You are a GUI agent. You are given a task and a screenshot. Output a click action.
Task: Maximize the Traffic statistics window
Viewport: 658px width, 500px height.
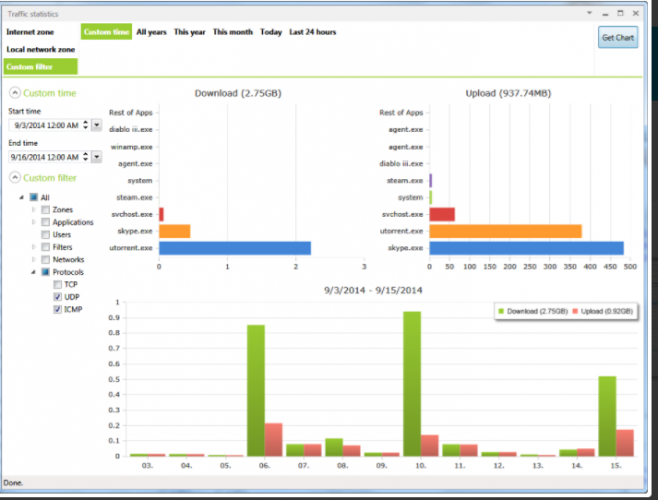pyautogui.click(x=620, y=13)
